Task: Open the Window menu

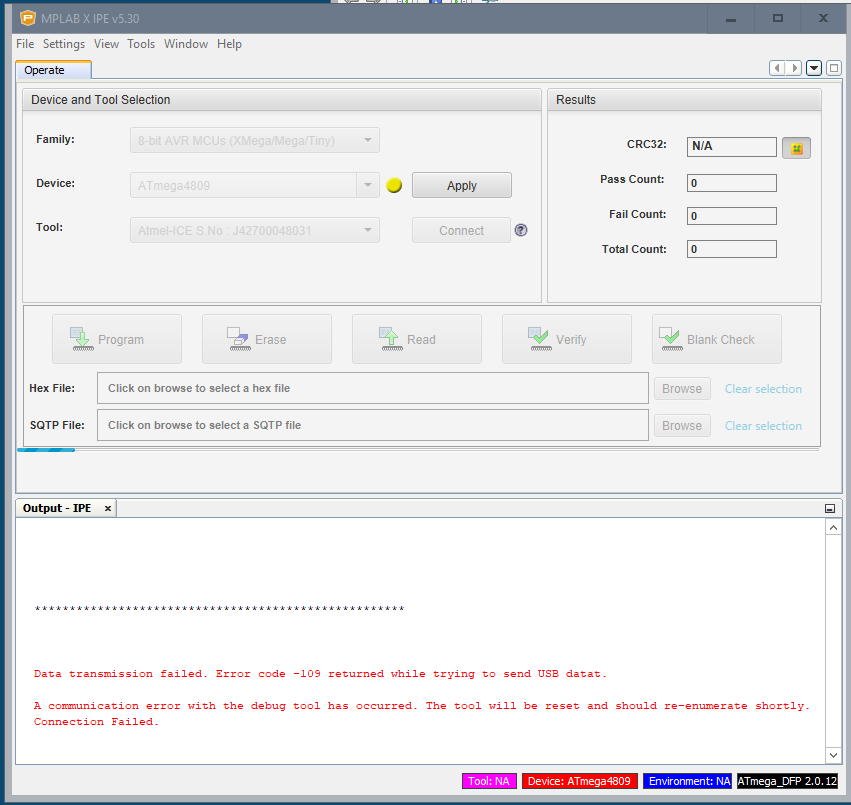Action: pos(186,44)
